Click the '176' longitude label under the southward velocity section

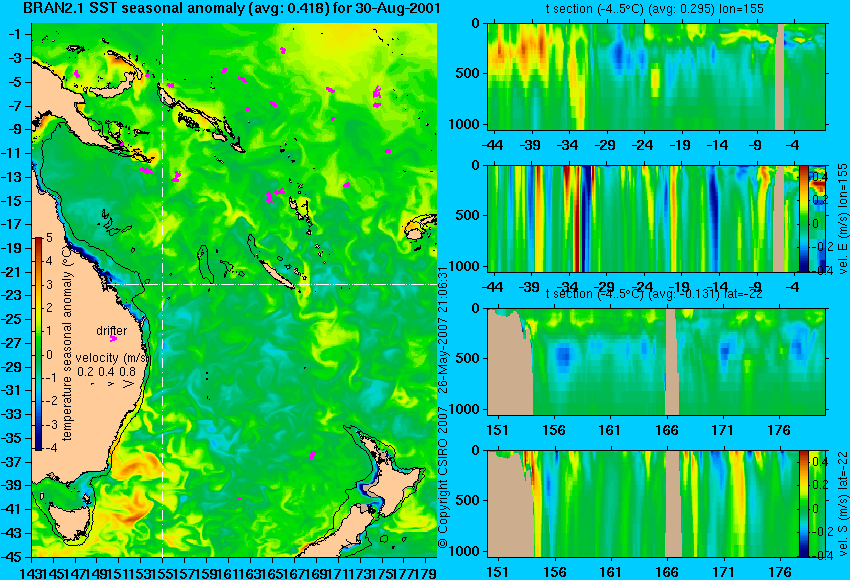pyautogui.click(x=780, y=572)
